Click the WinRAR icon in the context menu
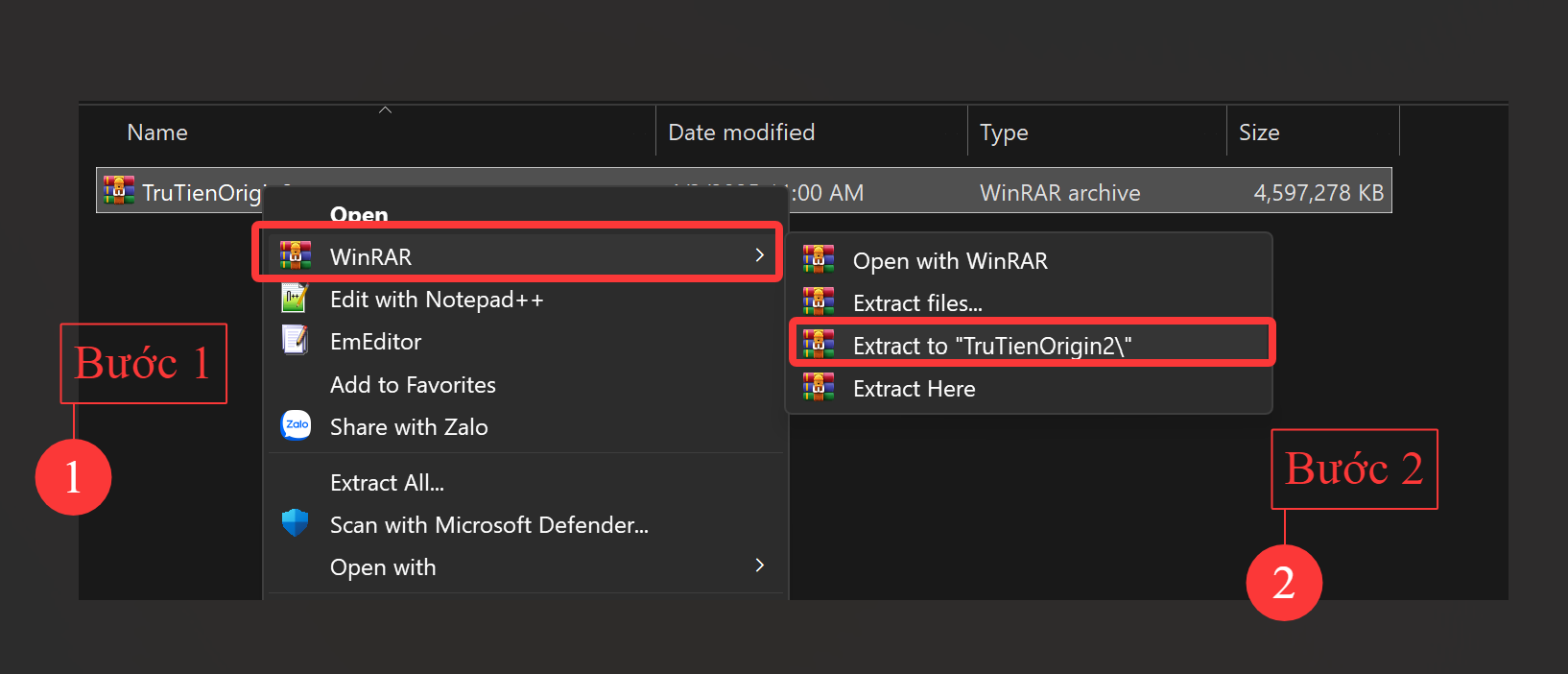The width and height of the screenshot is (1568, 674). (296, 255)
